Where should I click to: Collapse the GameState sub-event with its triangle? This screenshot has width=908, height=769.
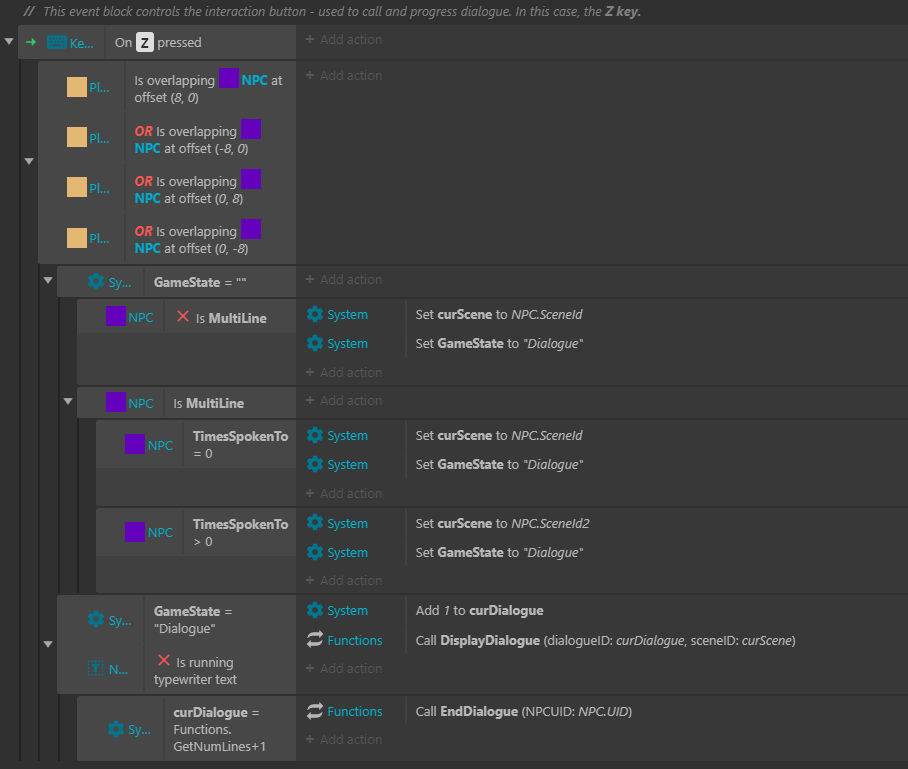point(48,281)
